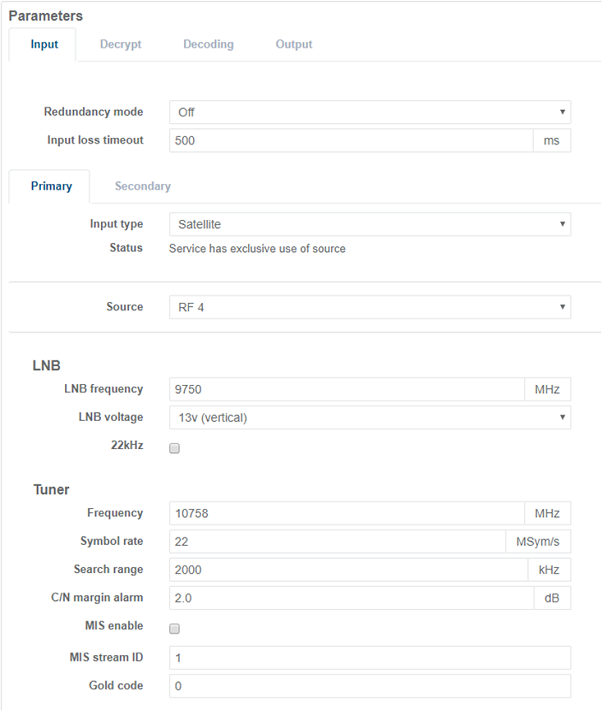Switch to the Decrypt tab

tap(120, 45)
